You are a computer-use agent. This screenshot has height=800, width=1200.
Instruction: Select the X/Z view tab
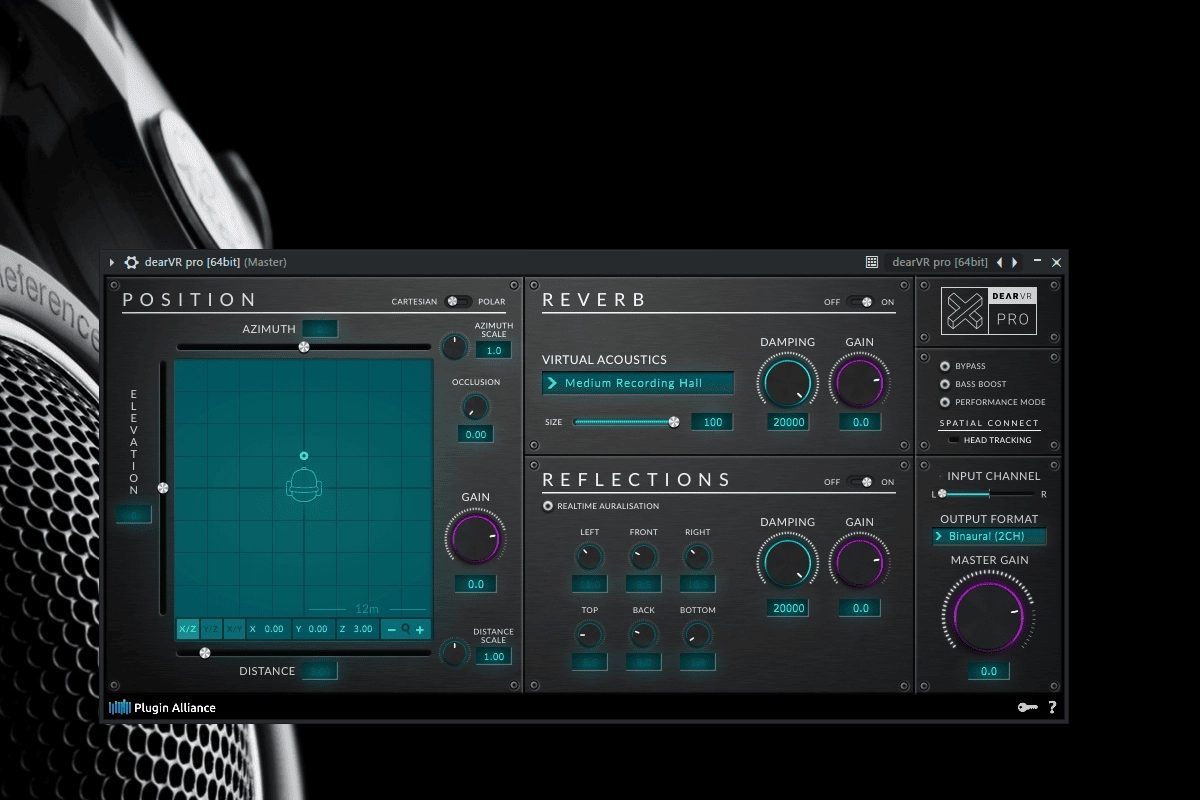tap(187, 629)
